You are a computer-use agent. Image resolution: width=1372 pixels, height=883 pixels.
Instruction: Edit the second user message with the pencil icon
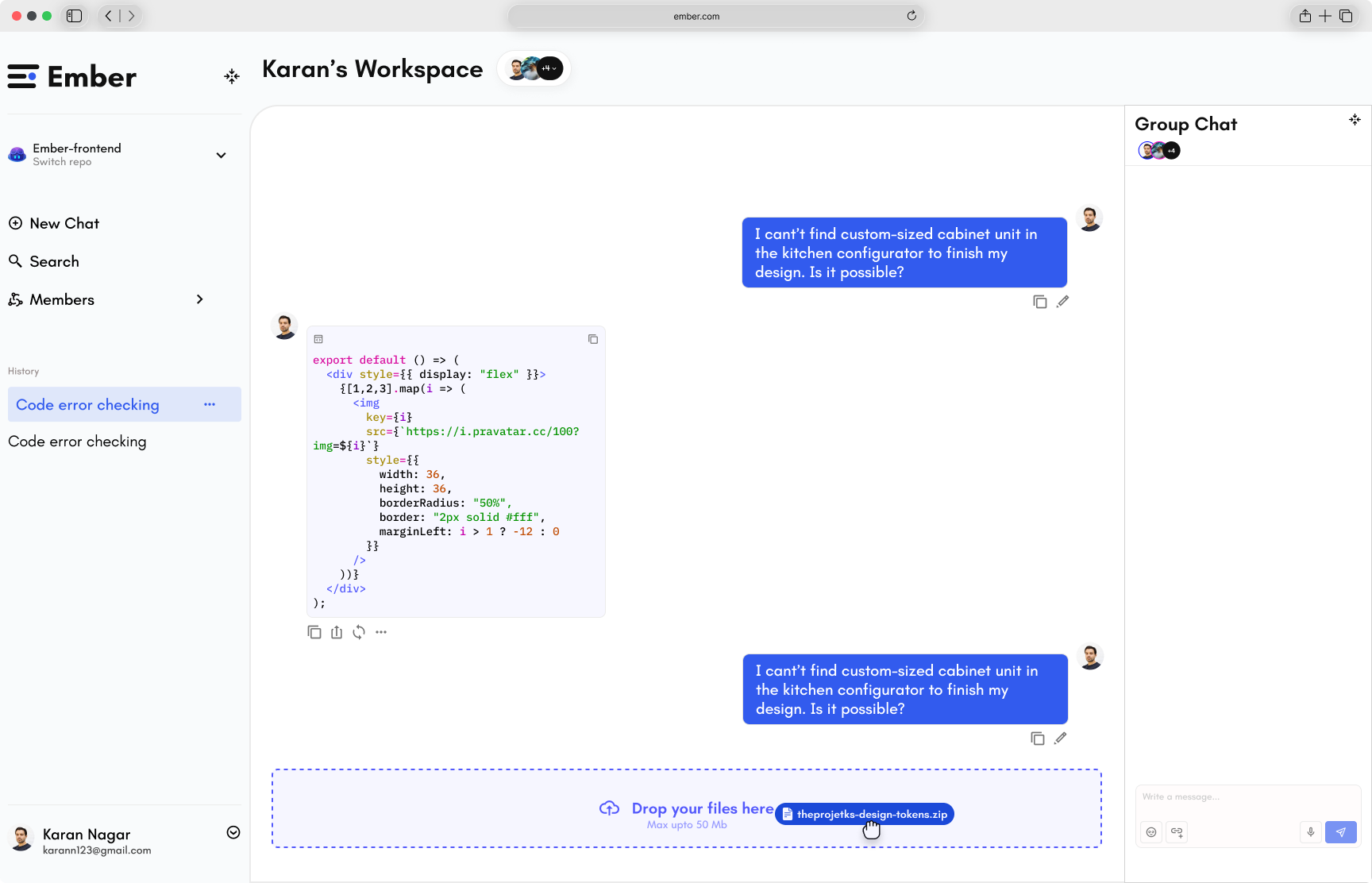coord(1061,738)
